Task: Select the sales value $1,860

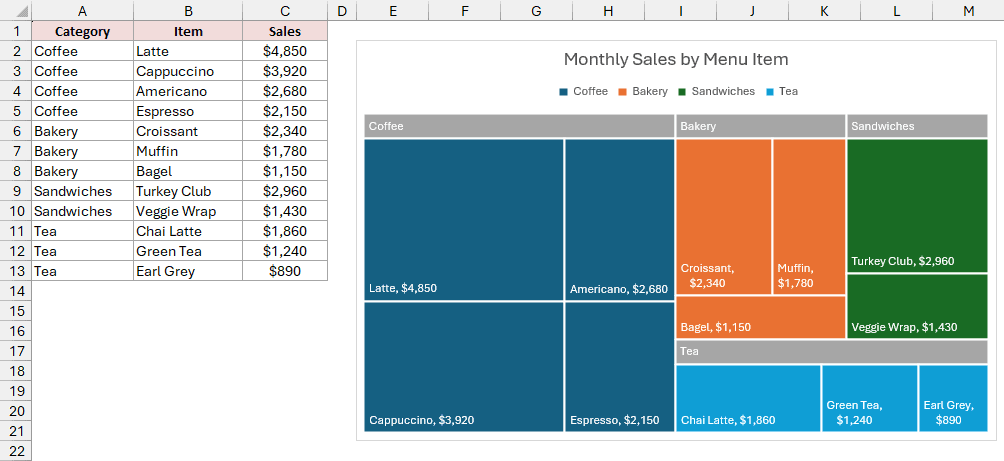Action: click(285, 231)
